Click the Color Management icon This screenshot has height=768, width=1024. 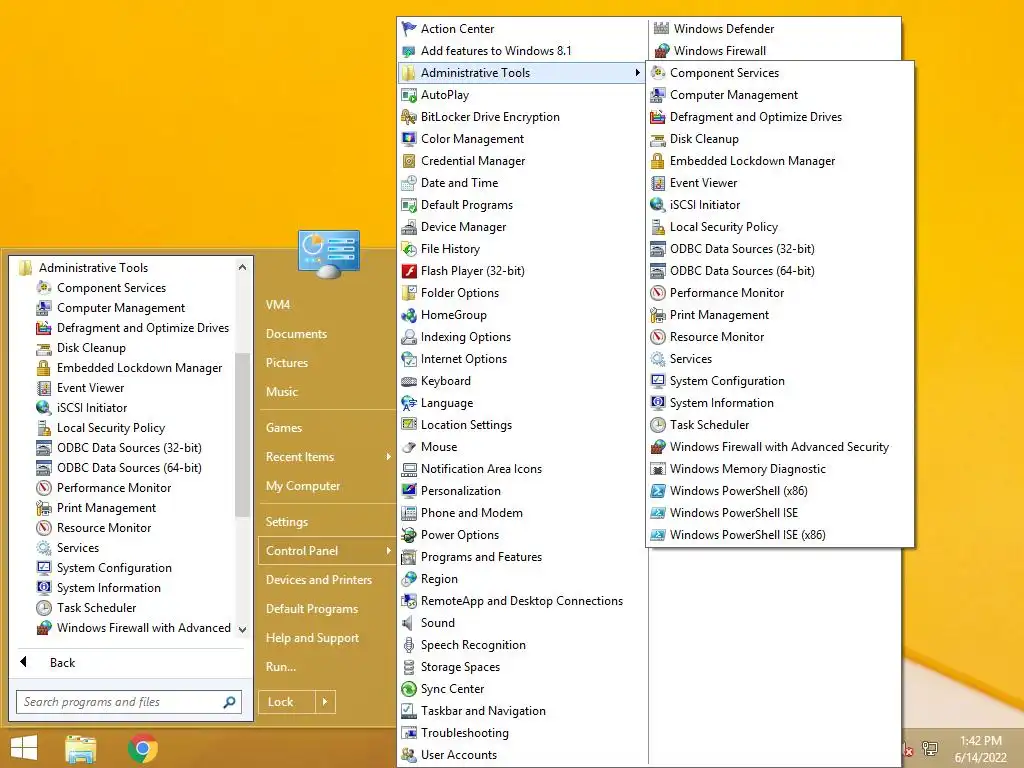(409, 139)
